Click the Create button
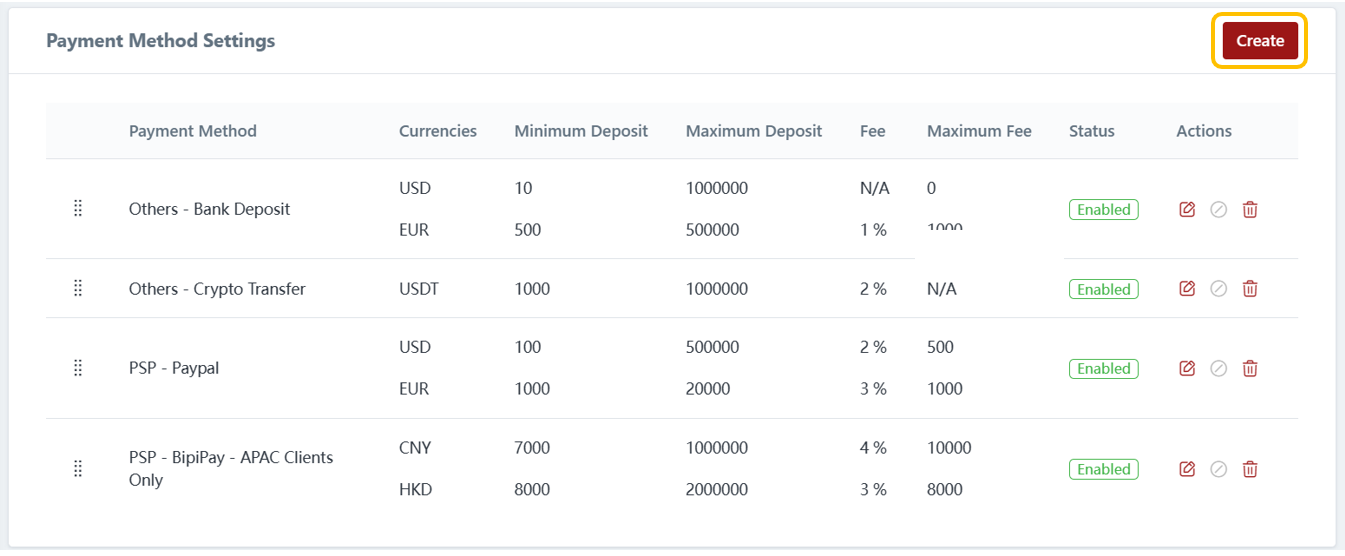1345x556 pixels. (1259, 41)
